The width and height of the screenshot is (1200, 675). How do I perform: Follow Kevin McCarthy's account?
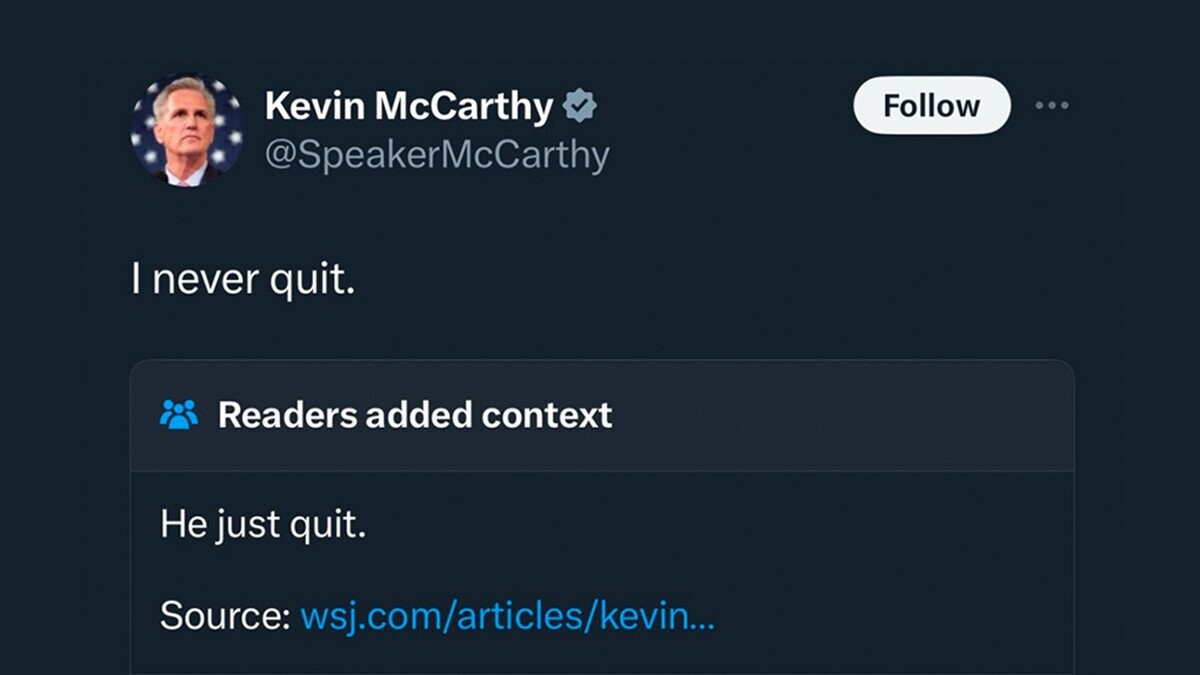point(931,106)
